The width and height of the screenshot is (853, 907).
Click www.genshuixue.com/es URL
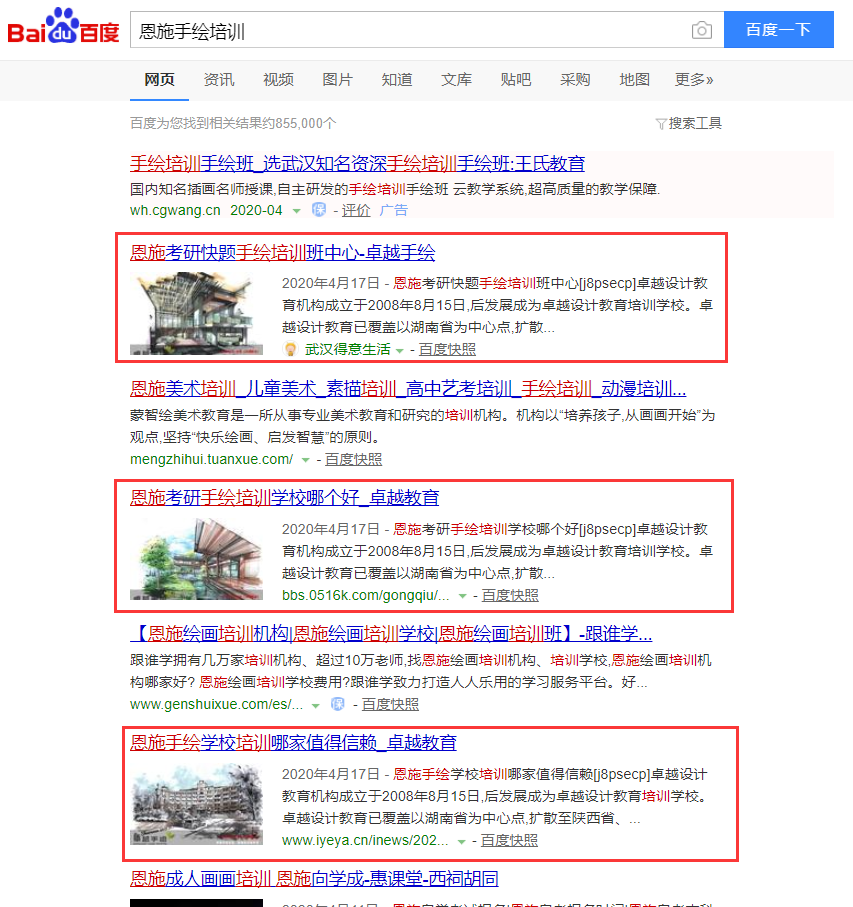tap(216, 705)
